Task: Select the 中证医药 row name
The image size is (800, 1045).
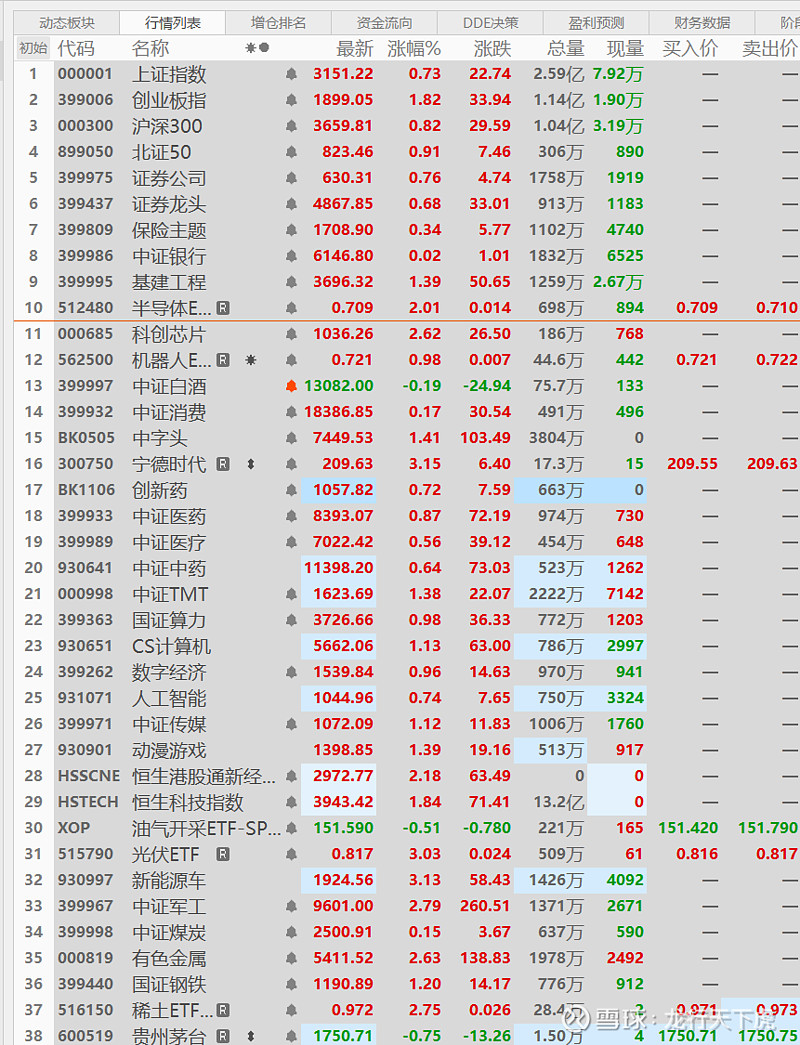Action: (x=169, y=516)
